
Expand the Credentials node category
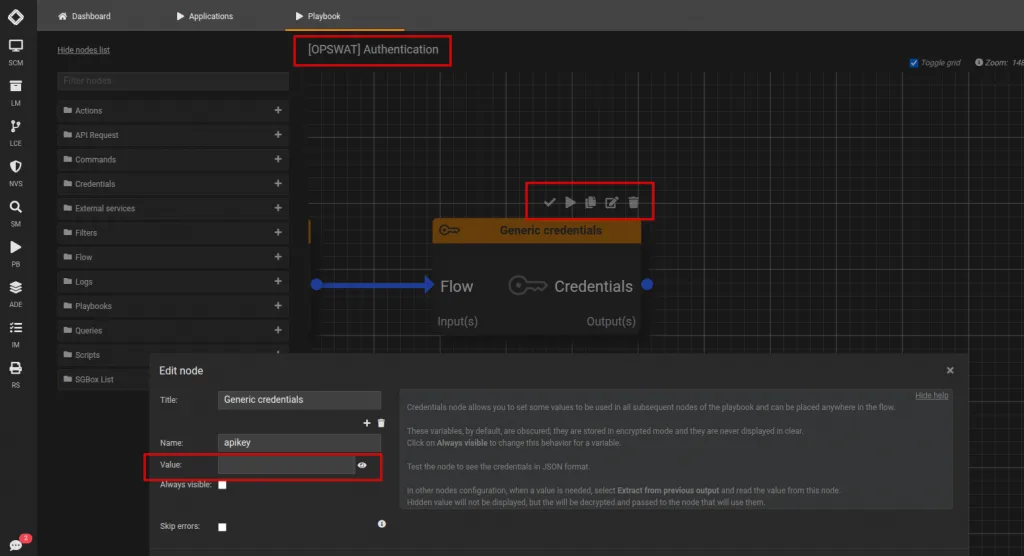(x=278, y=184)
